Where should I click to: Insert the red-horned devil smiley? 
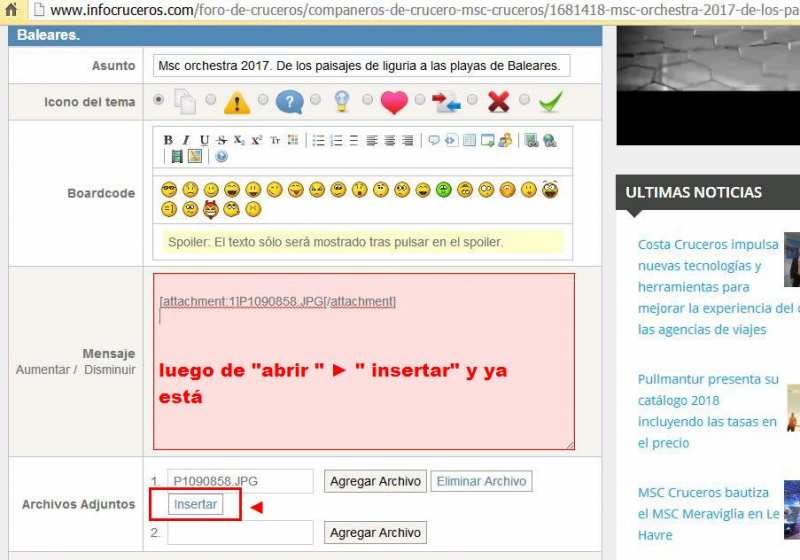(211, 209)
